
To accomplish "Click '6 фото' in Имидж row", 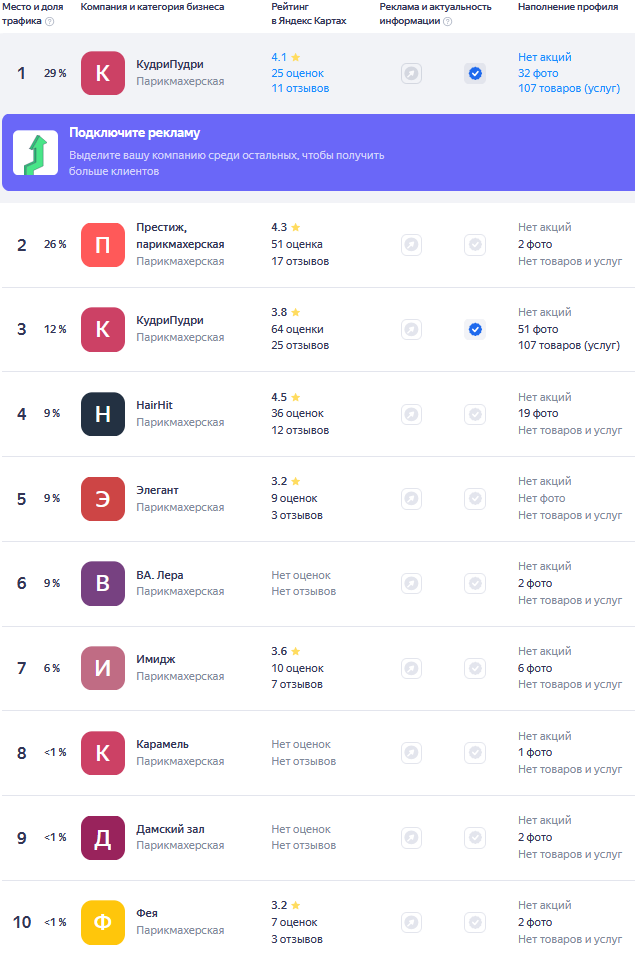I will pos(535,669).
